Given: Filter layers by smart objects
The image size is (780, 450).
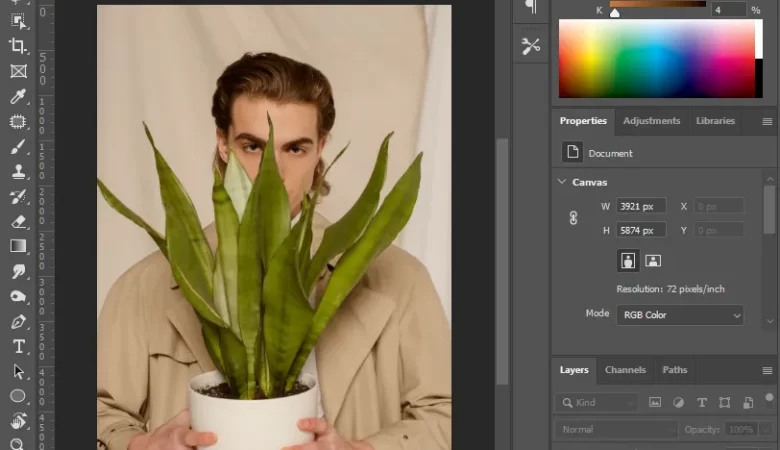Looking at the screenshot, I should 748,402.
